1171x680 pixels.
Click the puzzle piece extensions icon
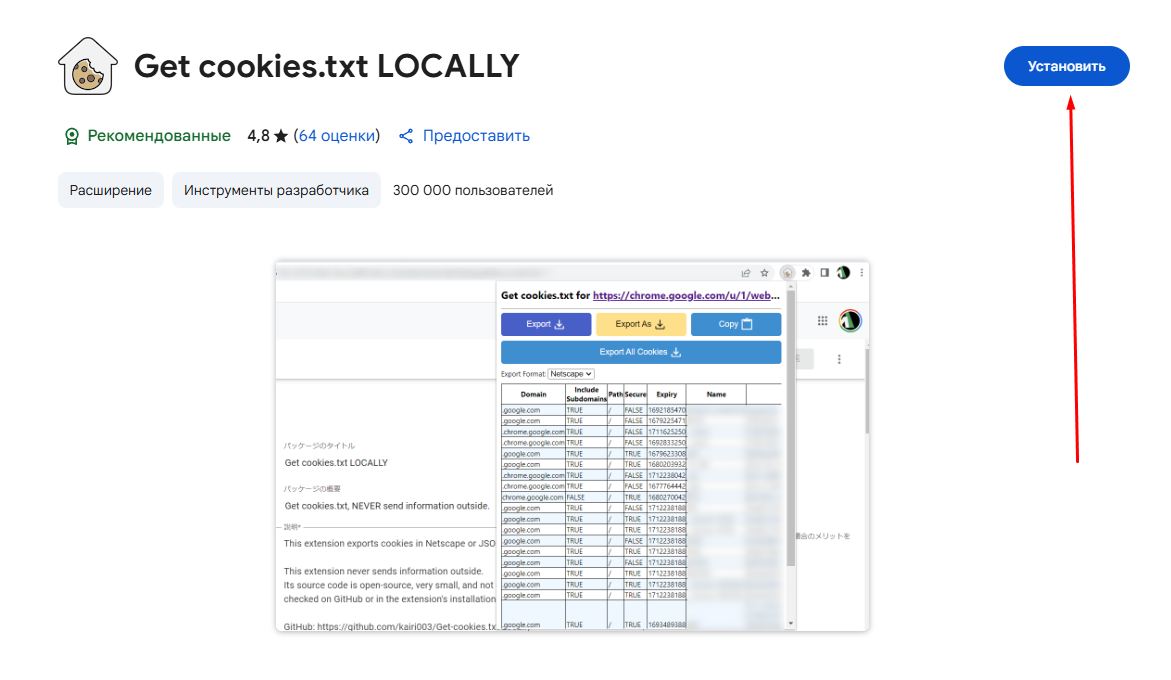806,272
